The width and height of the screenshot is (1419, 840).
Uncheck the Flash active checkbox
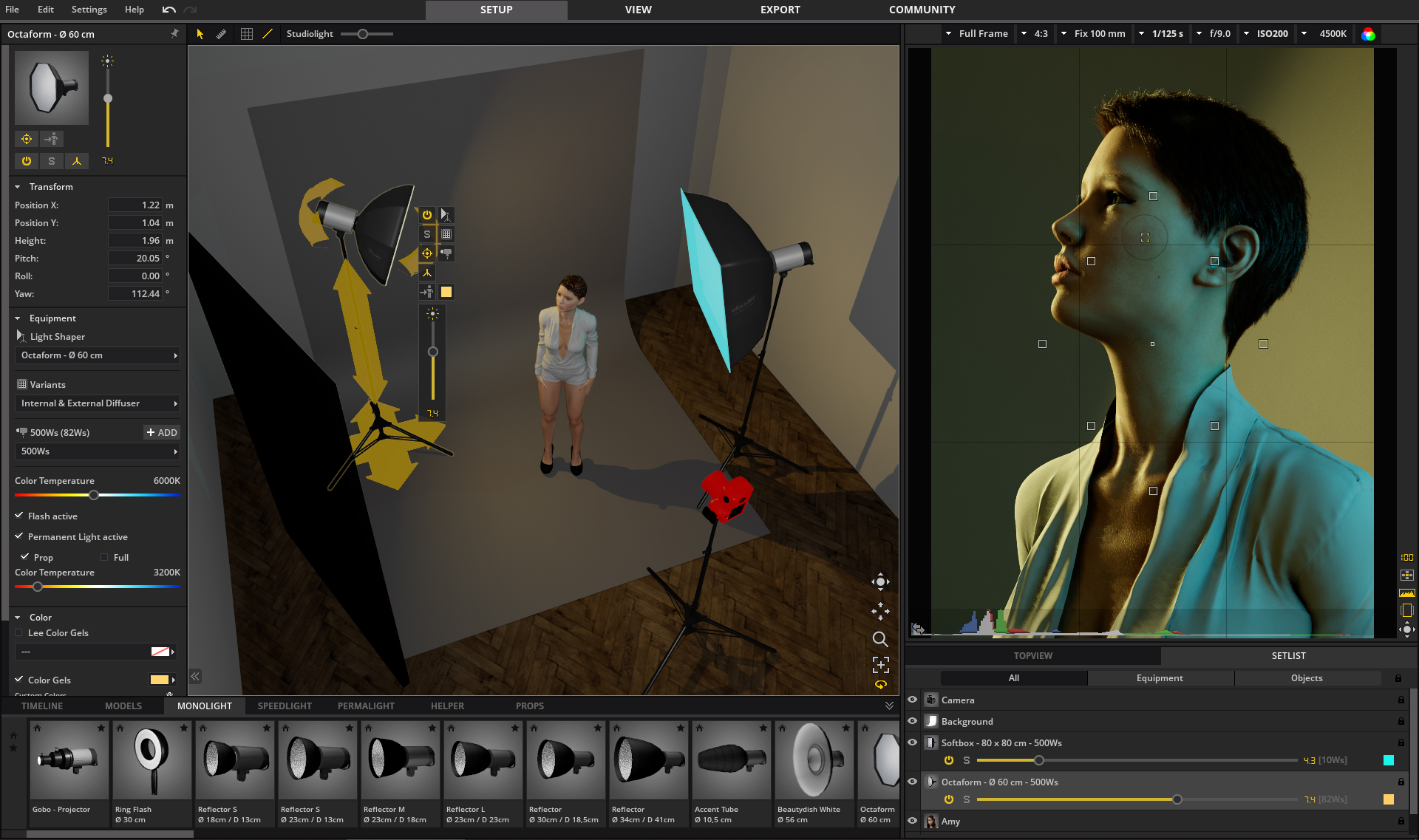(19, 516)
